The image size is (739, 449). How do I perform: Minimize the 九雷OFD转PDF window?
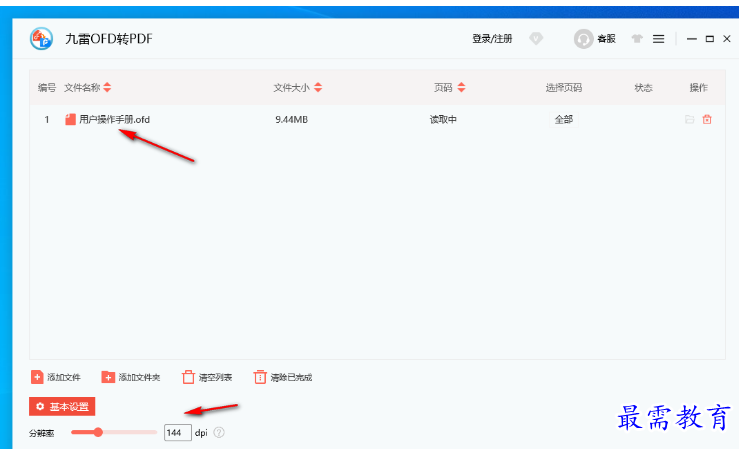tap(691, 39)
